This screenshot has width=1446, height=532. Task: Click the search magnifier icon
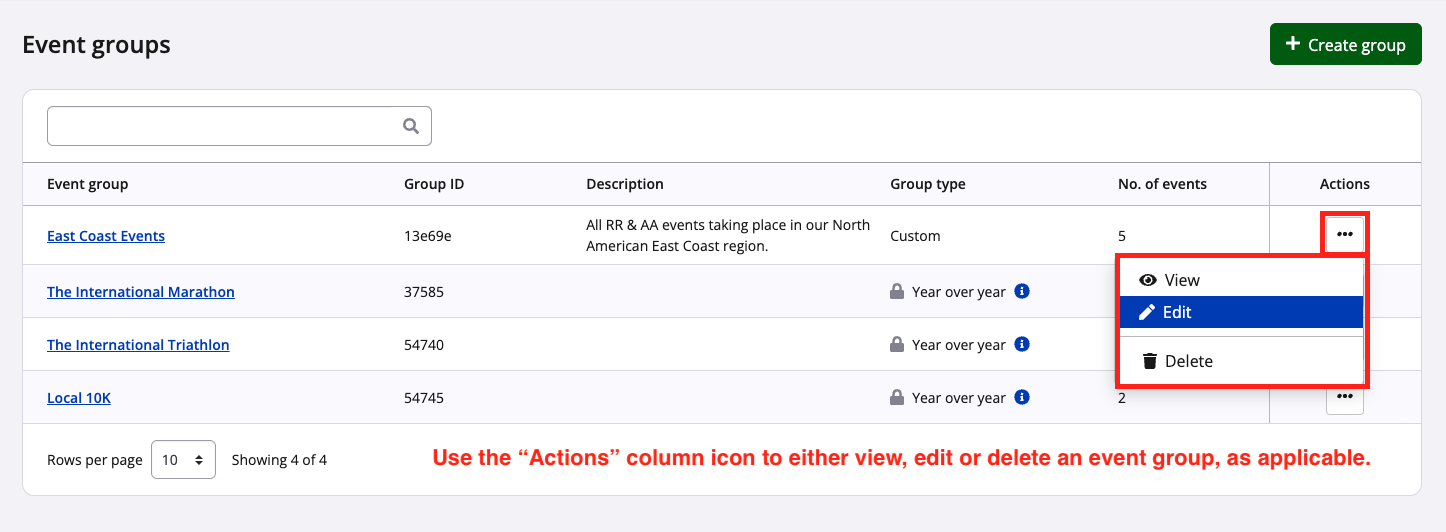[x=410, y=126]
